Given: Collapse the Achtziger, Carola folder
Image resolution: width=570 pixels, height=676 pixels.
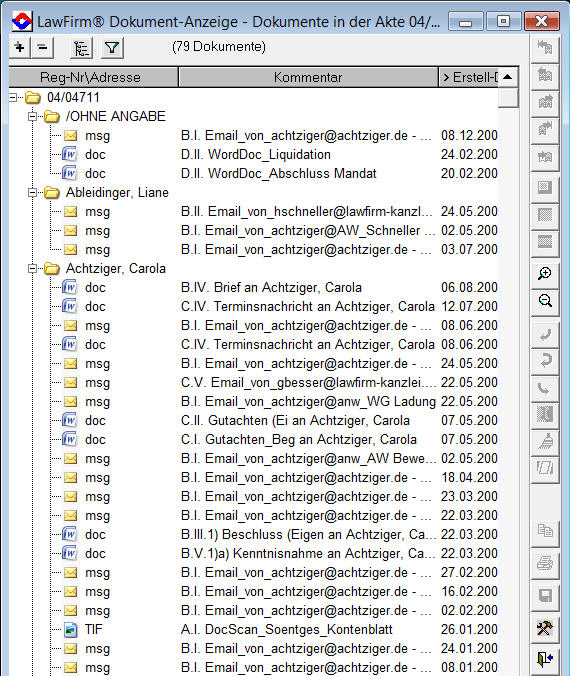Looking at the screenshot, I should (x=32, y=269).
